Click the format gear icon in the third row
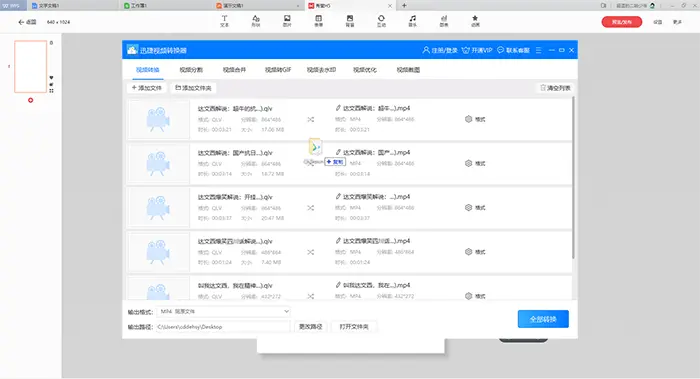This screenshot has height=379, width=700. pos(468,208)
